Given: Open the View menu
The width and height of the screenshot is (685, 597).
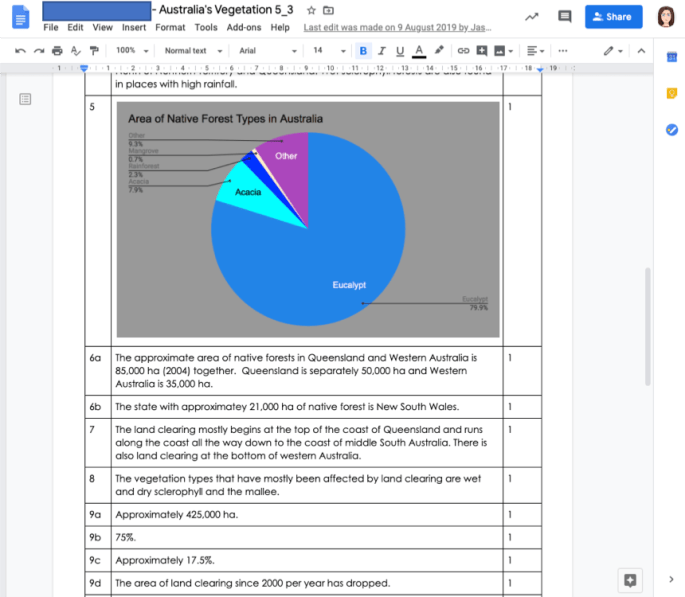Looking at the screenshot, I should pos(102,28).
